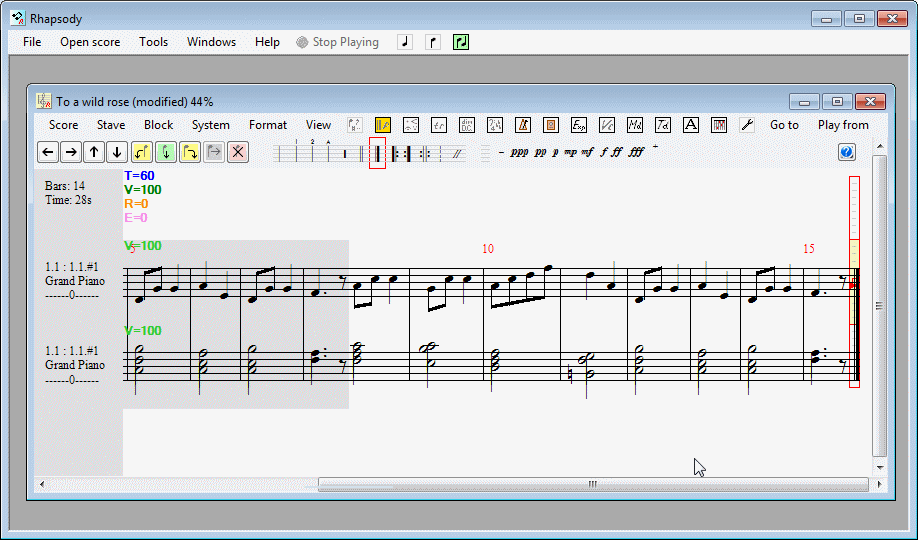Click the Open score button
The width and height of the screenshot is (918, 540).
click(90, 42)
